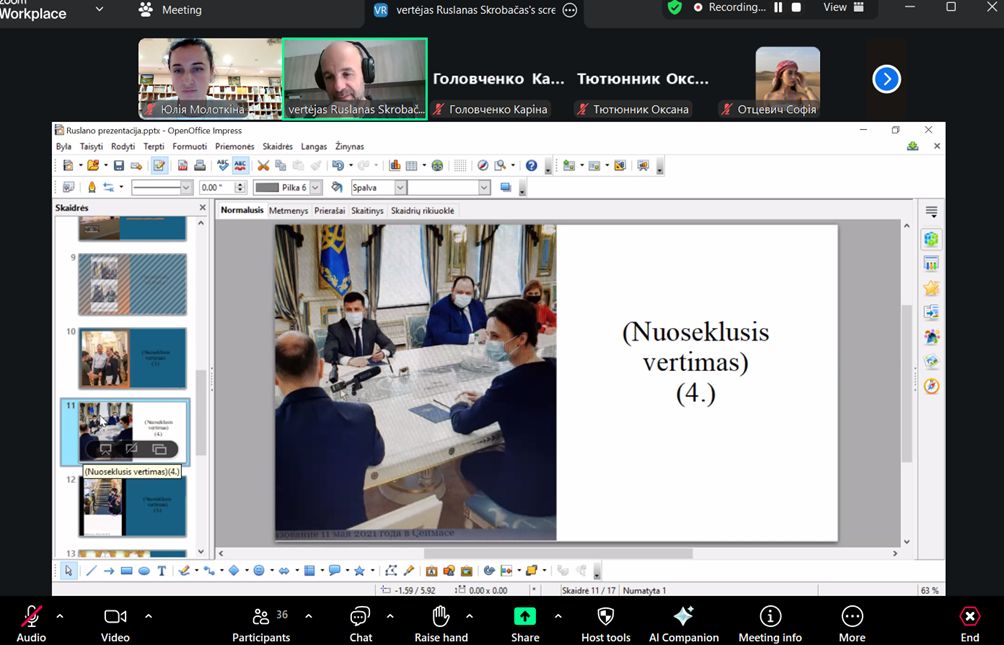Screen dimensions: 1004x645
Task: Open OpenOffice Help question mark icon
Action: [531, 165]
